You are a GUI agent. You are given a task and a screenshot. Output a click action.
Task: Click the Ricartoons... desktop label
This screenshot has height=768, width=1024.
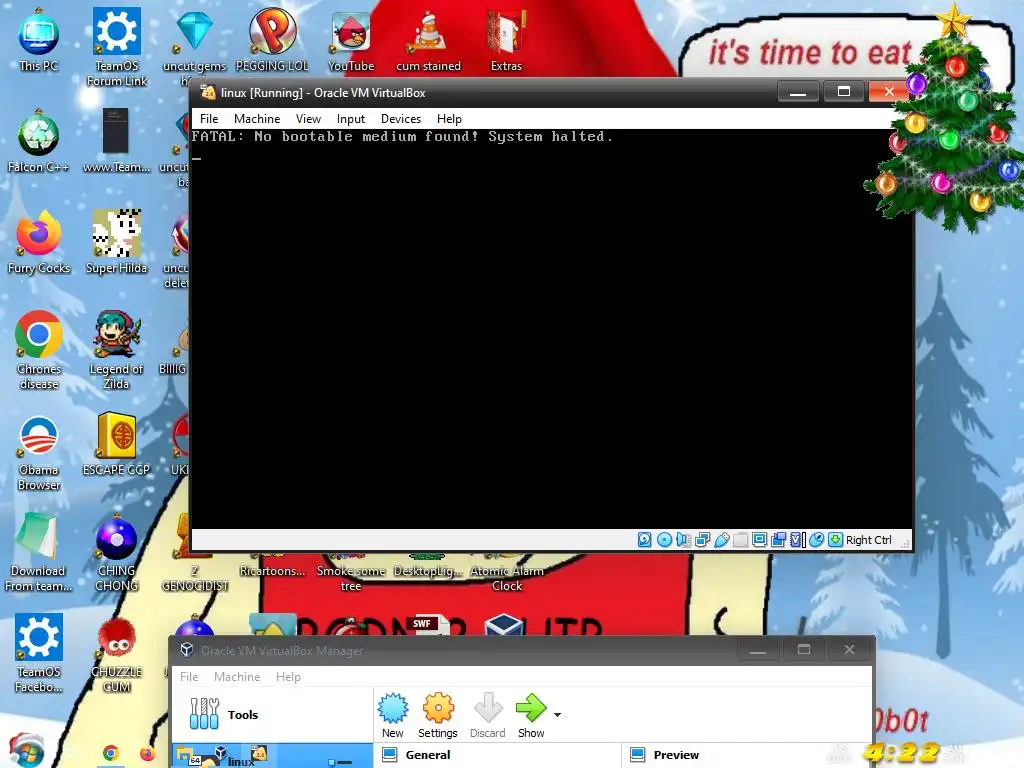point(272,571)
